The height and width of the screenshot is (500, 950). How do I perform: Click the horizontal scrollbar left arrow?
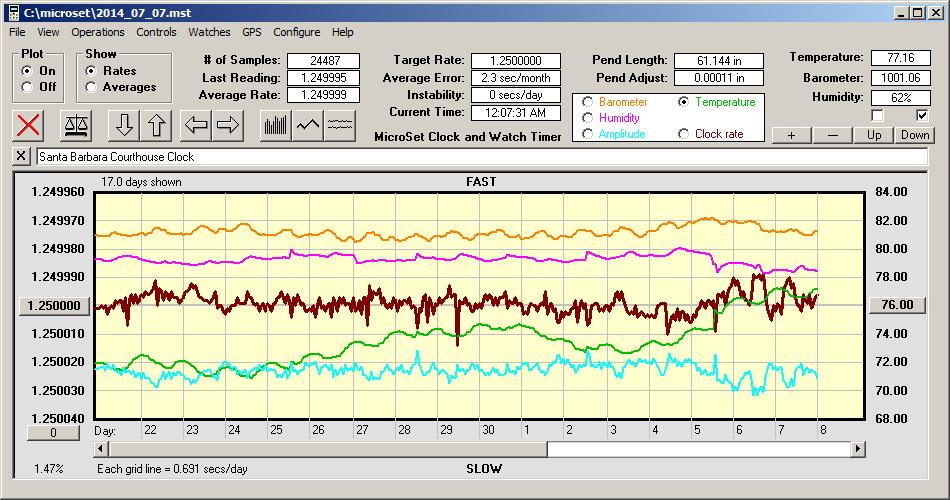click(102, 449)
